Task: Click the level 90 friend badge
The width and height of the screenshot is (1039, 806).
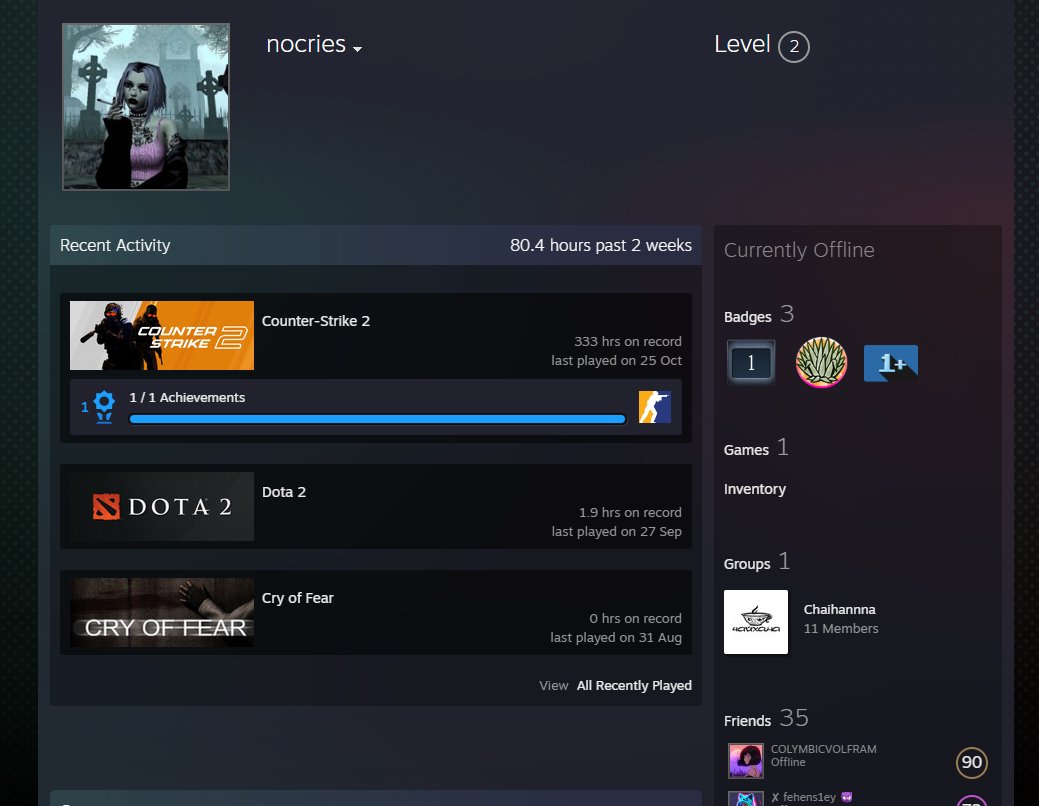Action: [971, 762]
